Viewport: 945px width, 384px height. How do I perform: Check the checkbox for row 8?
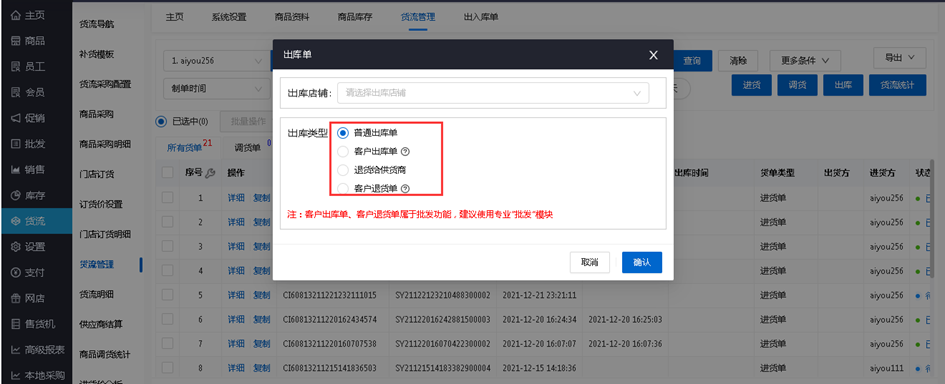[x=168, y=368]
